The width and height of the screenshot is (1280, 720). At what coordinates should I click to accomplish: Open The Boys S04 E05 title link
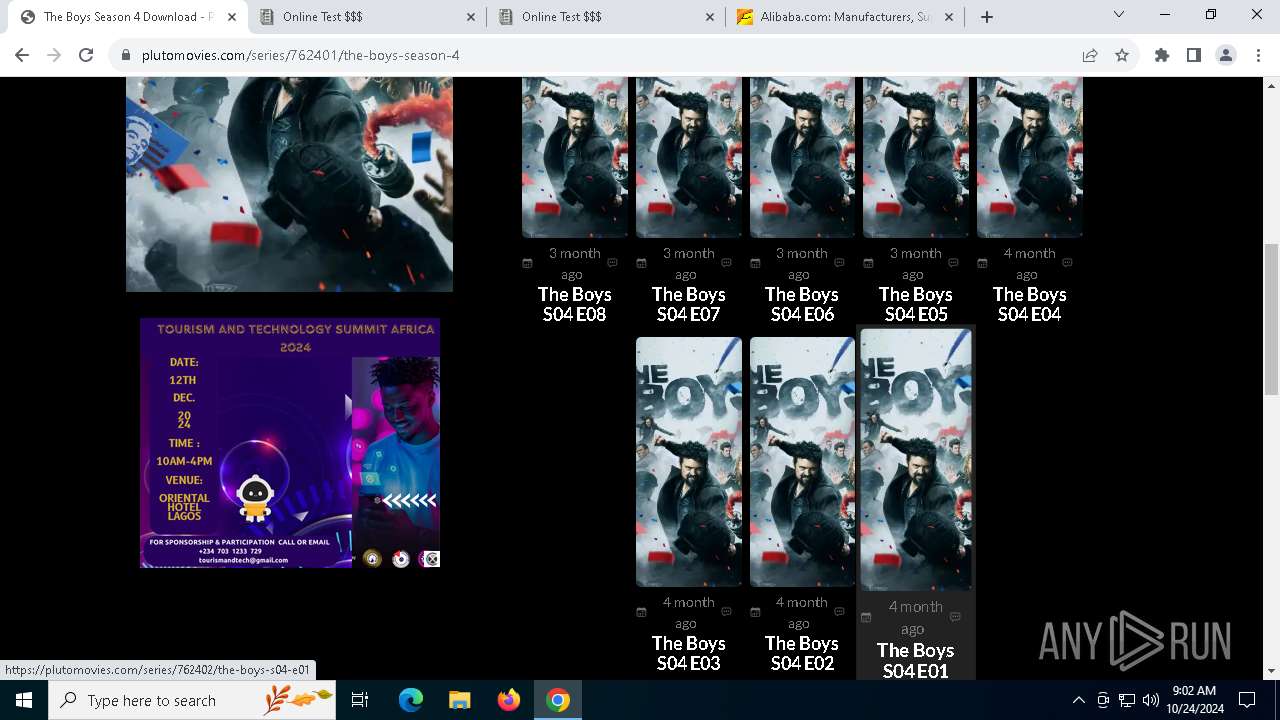pyautogui.click(x=916, y=304)
